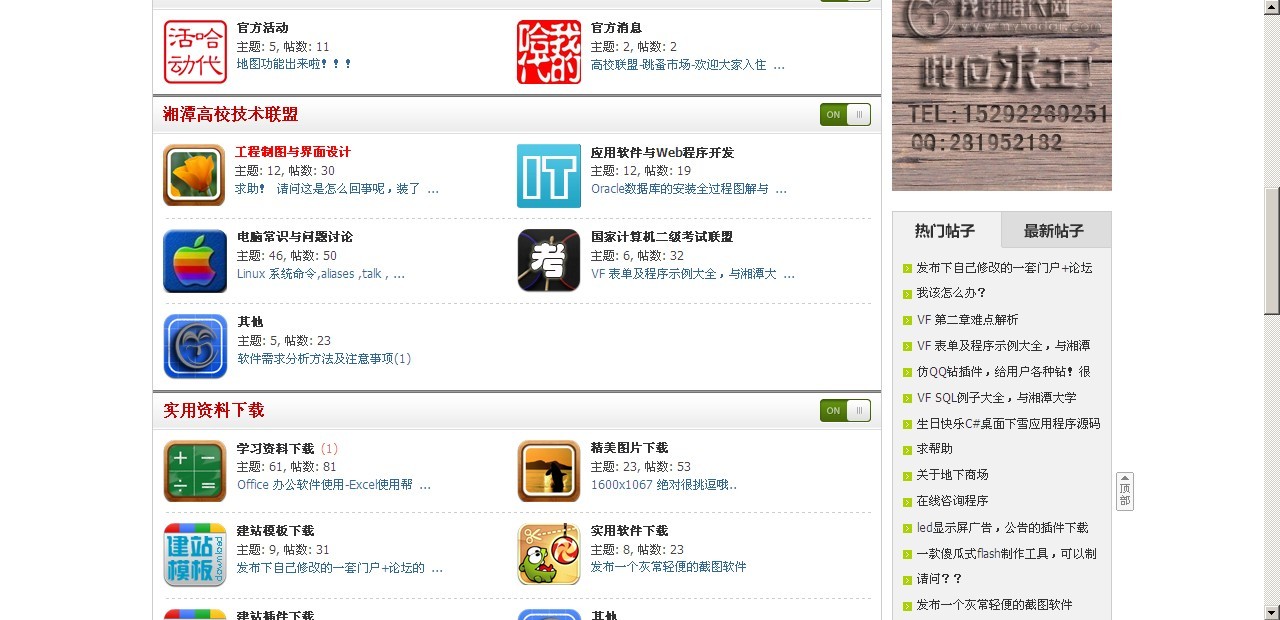Open the 关于地下商场 post link
The width and height of the screenshot is (1280, 620).
click(952, 475)
